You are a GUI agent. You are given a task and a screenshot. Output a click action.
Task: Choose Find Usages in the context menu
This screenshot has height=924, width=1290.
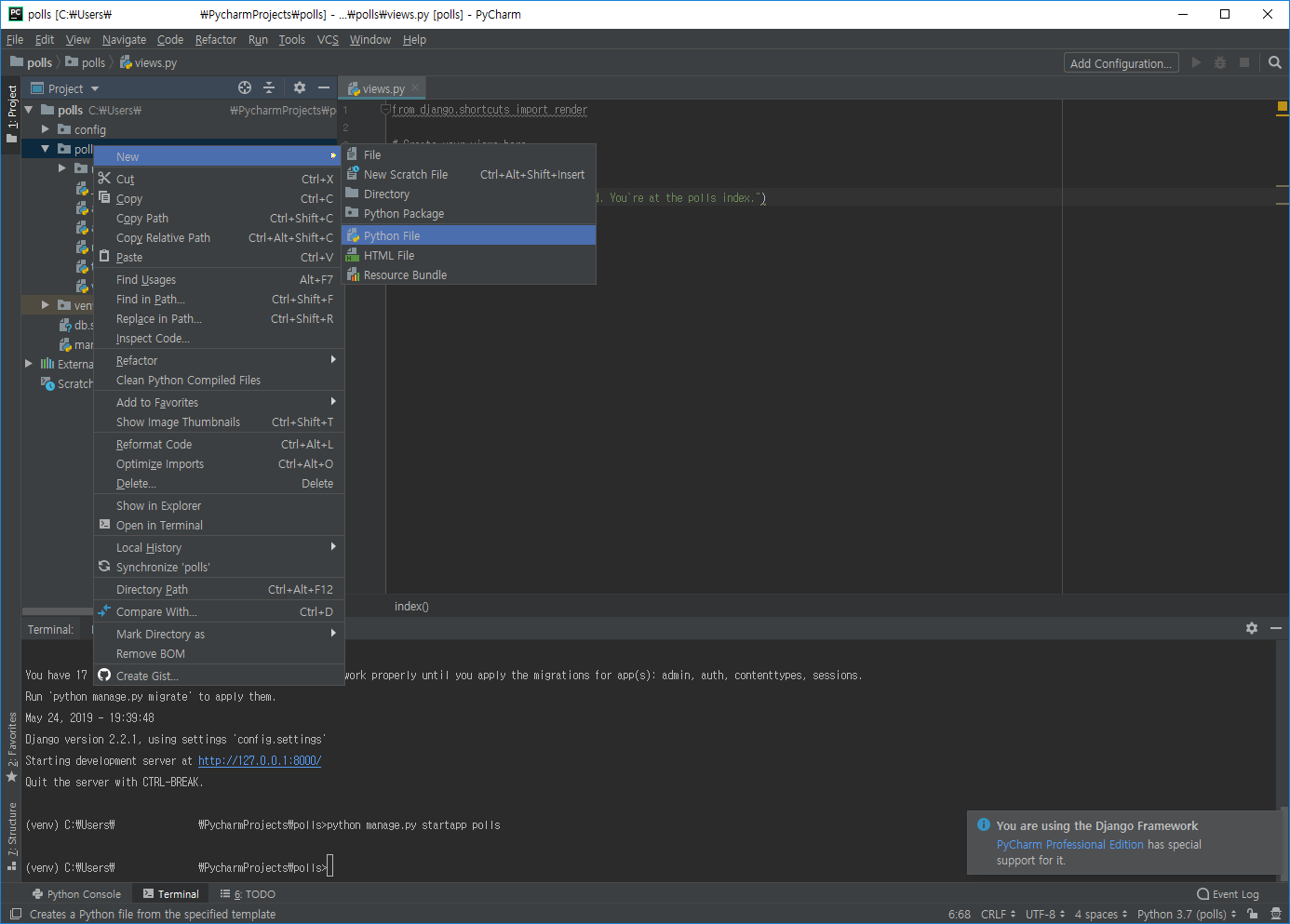pyautogui.click(x=219, y=279)
